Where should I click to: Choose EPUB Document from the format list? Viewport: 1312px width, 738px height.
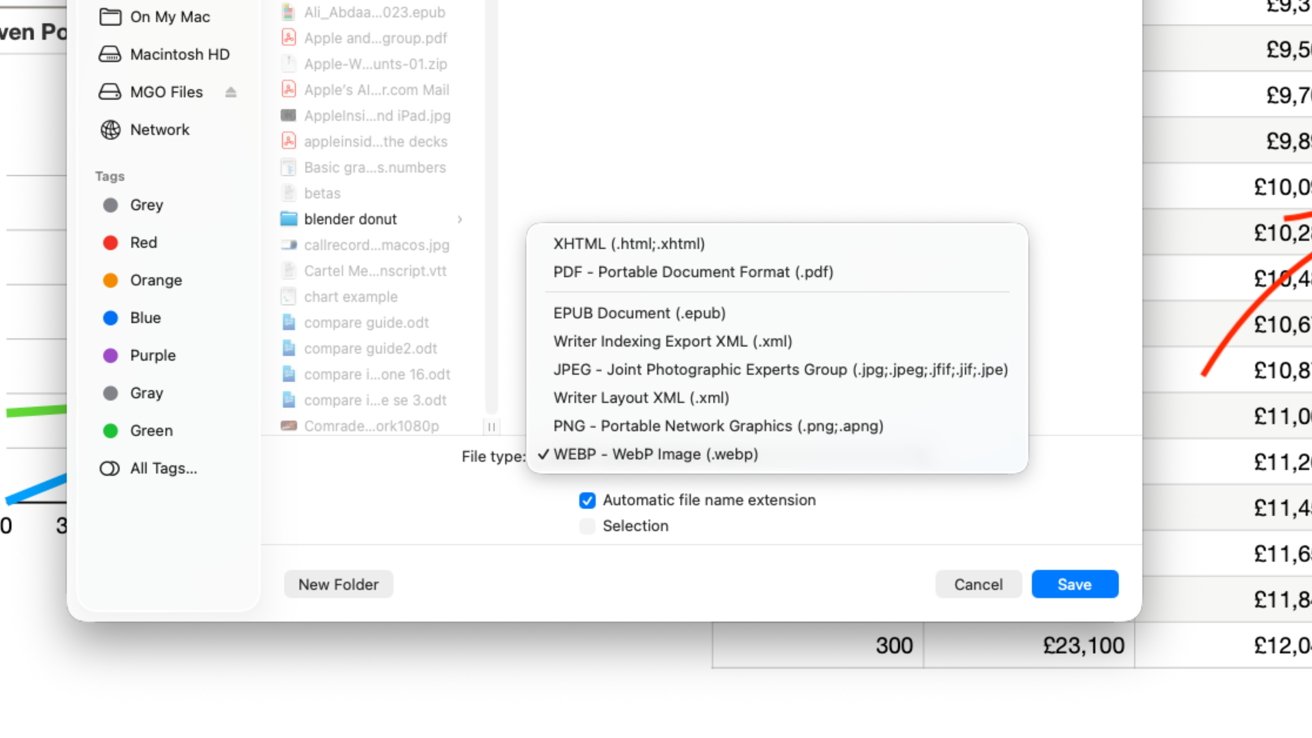640,312
